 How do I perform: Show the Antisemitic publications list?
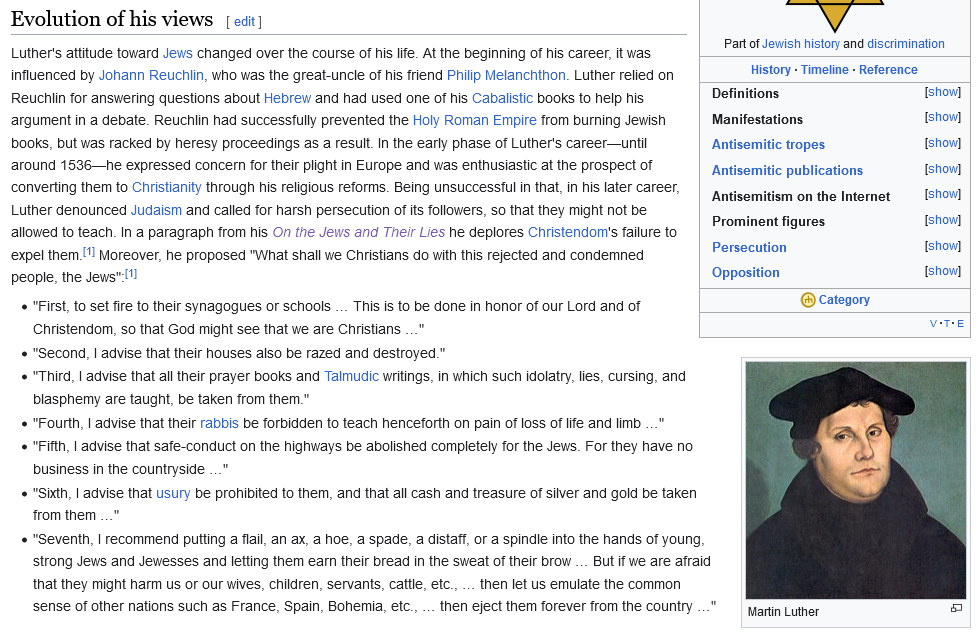point(942,169)
